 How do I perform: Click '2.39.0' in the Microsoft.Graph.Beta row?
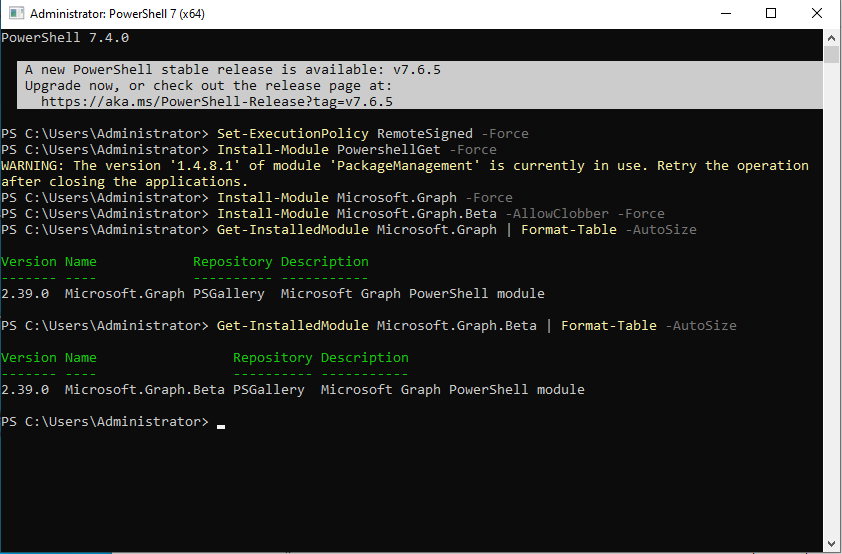[25, 390]
